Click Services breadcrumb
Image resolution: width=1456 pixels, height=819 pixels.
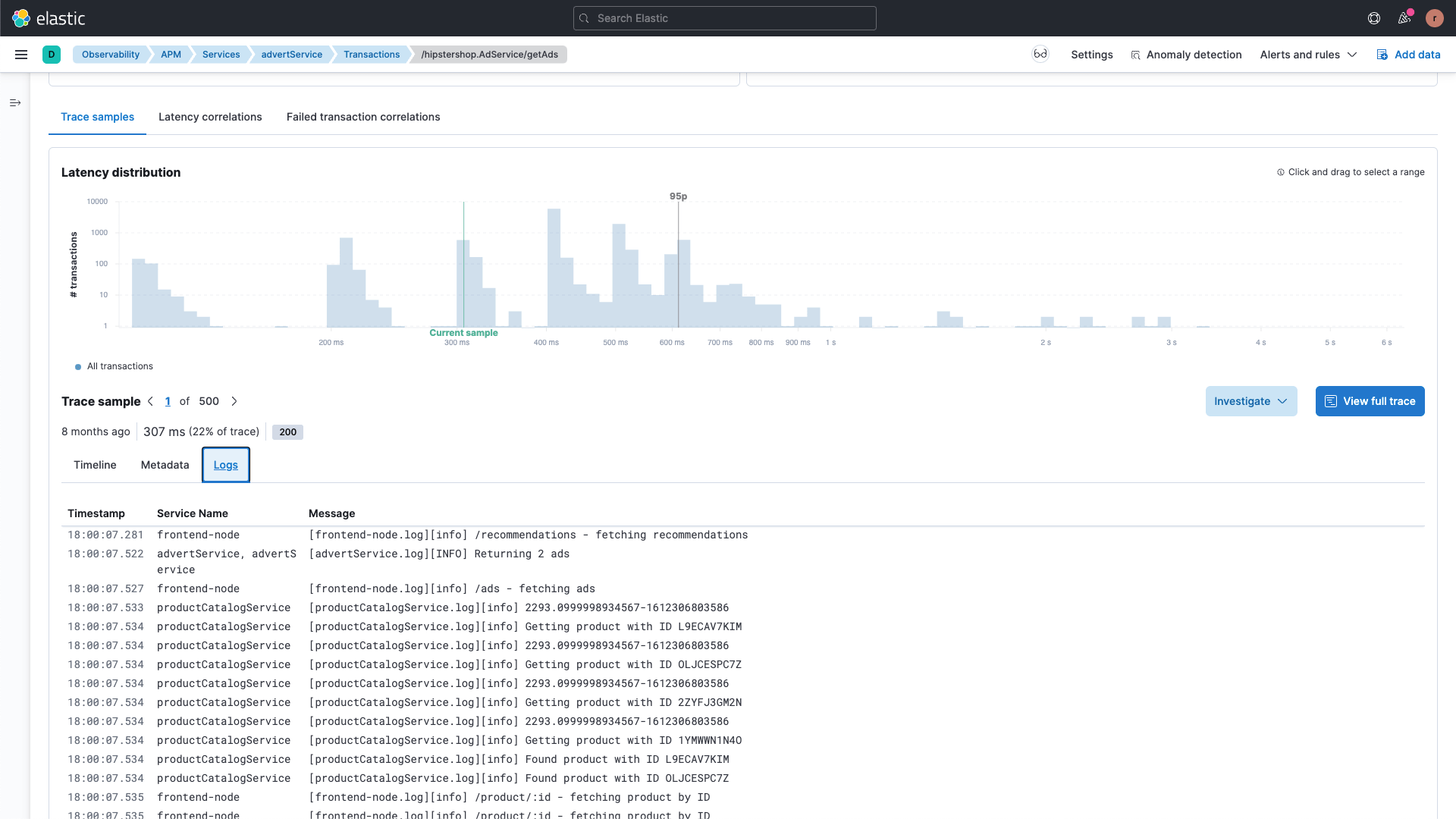[221, 55]
